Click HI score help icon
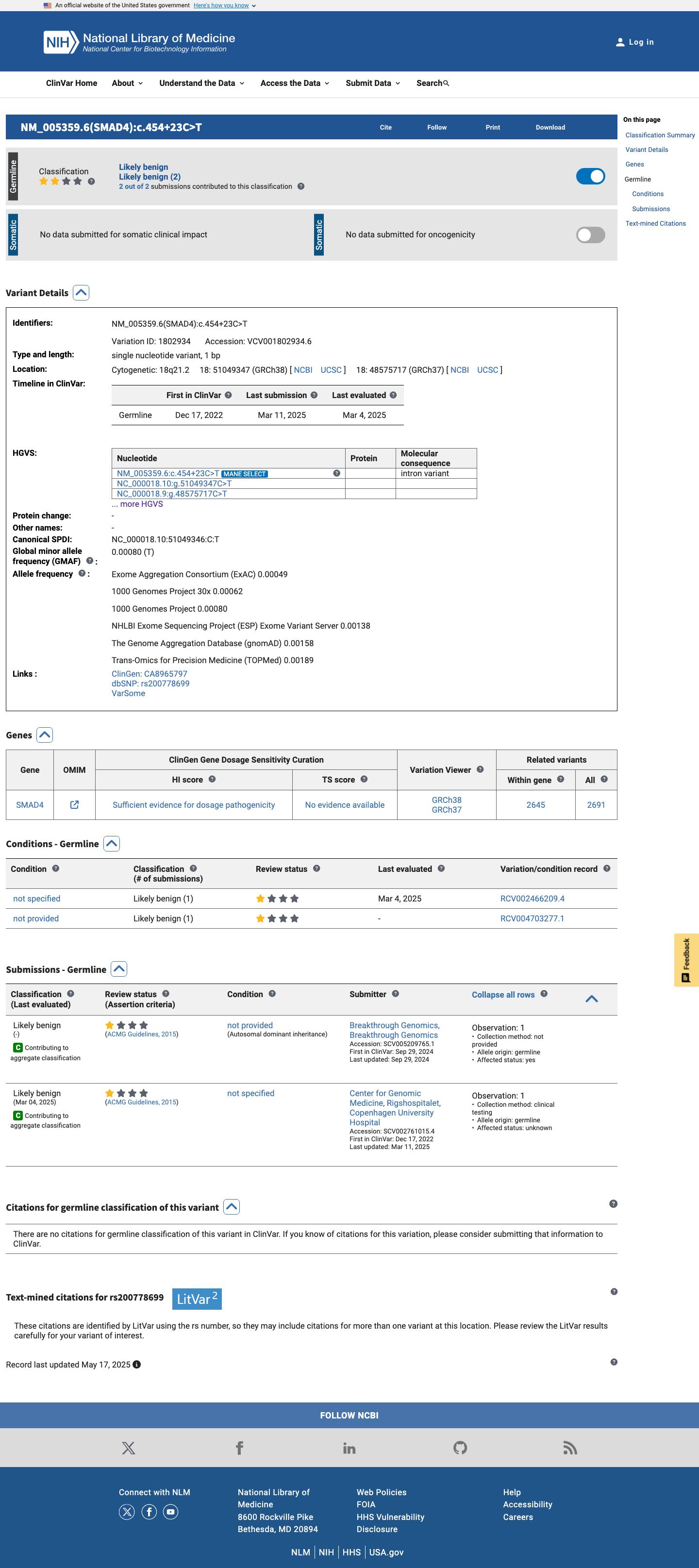The height and width of the screenshot is (1568, 699). click(x=212, y=779)
